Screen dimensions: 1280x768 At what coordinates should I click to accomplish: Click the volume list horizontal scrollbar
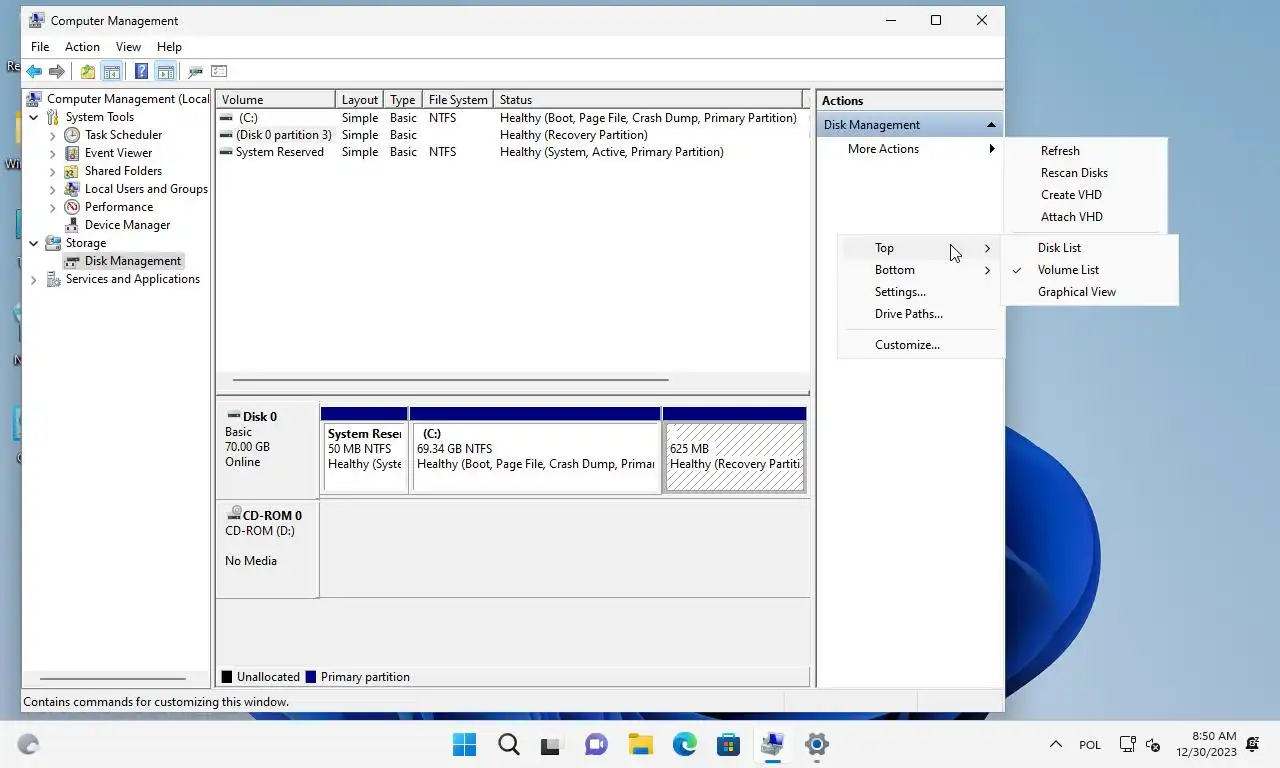pyautogui.click(x=450, y=380)
